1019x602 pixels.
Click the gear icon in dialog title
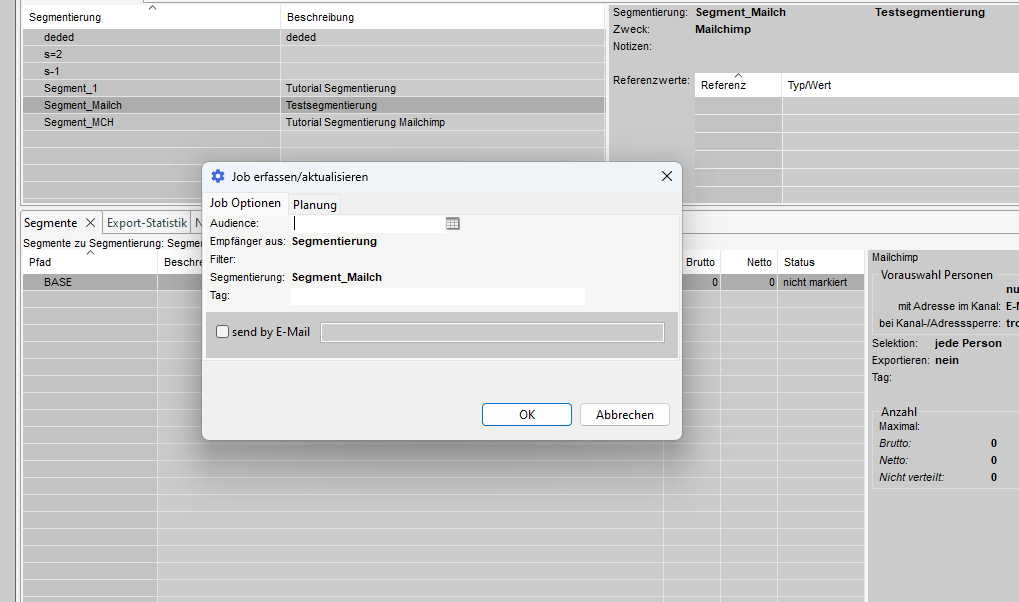[x=218, y=177]
